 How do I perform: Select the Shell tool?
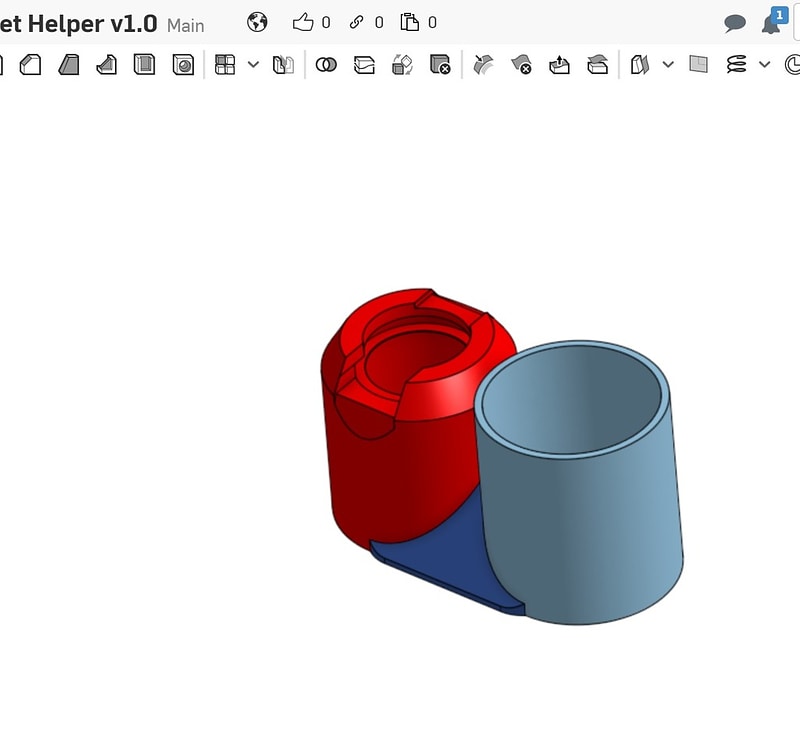coord(144,65)
